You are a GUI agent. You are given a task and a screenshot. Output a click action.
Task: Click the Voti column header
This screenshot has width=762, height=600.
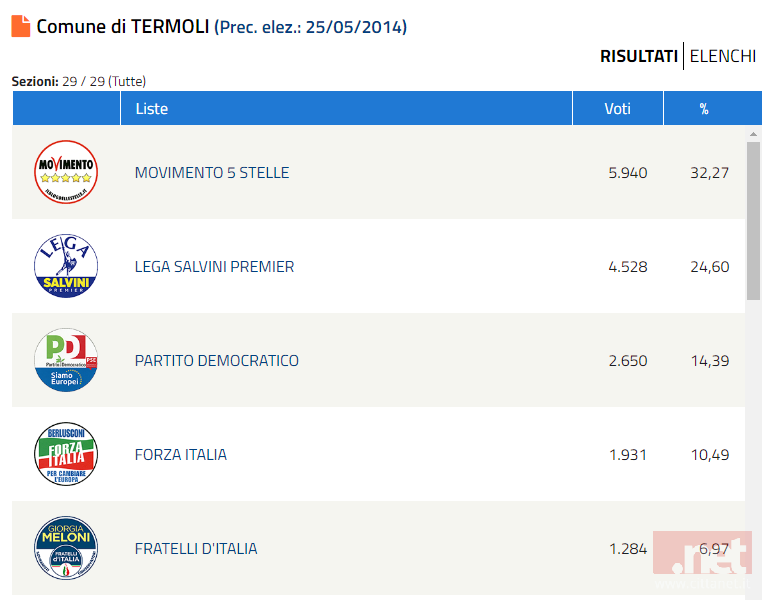point(618,108)
